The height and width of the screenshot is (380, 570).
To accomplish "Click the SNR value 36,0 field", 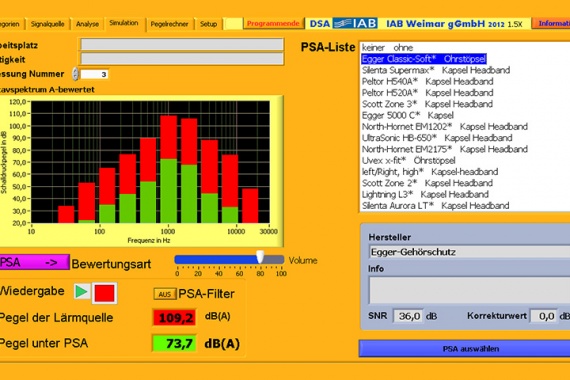I will pyautogui.click(x=408, y=316).
